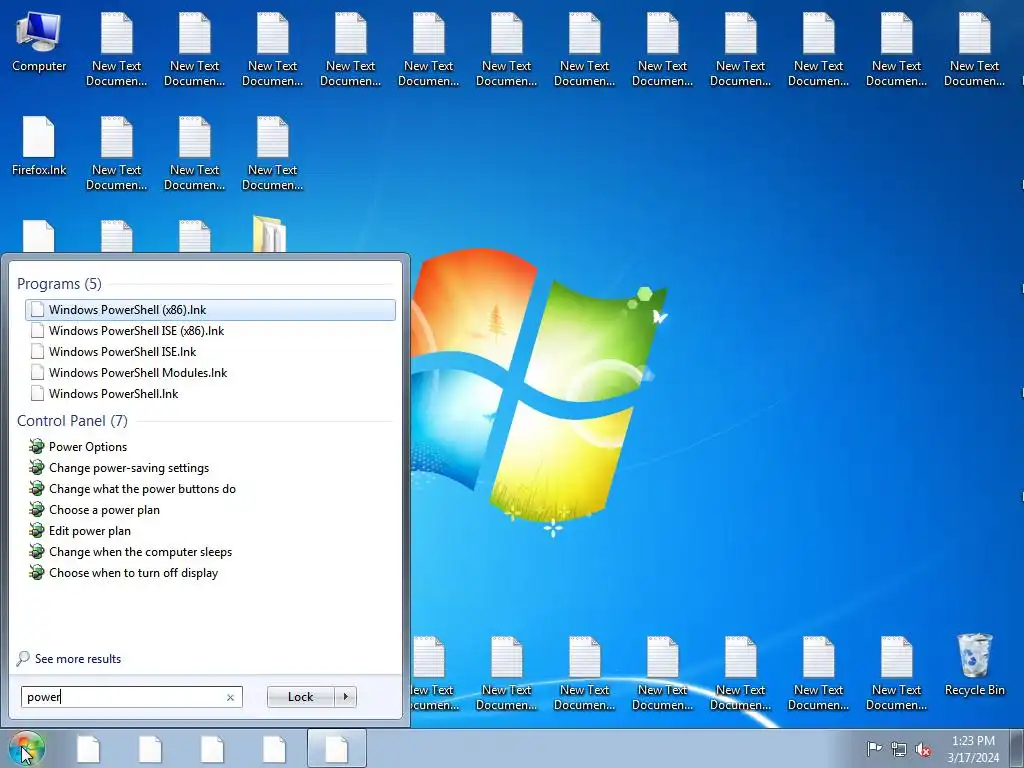Open the network tray icon
Viewport: 1024px width, 768px height.
(899, 749)
